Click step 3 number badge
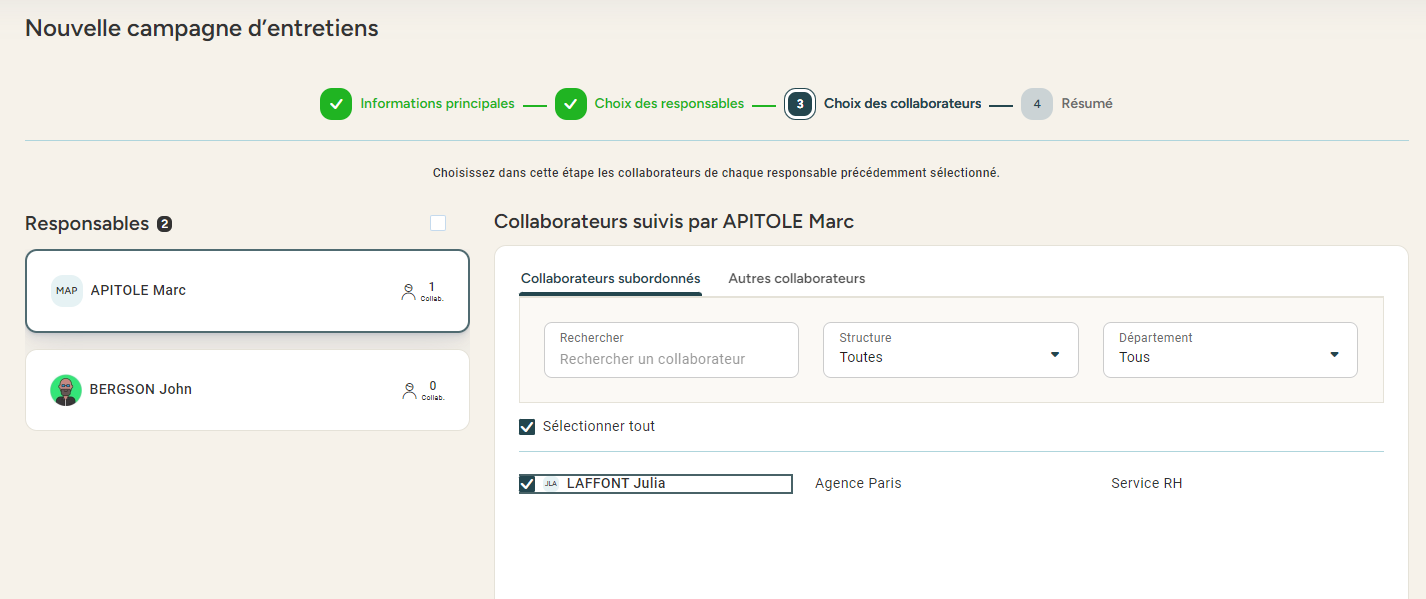Image resolution: width=1426 pixels, height=599 pixels. click(x=800, y=104)
